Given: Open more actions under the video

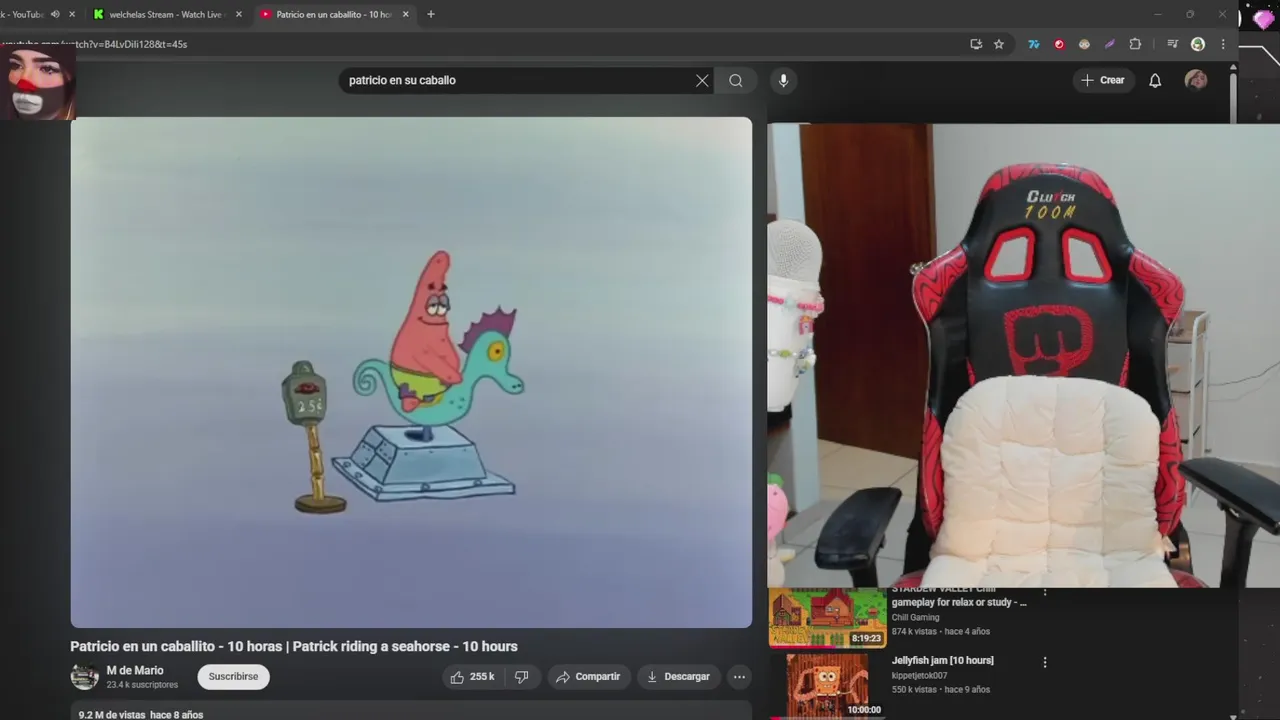Looking at the screenshot, I should coord(739,677).
